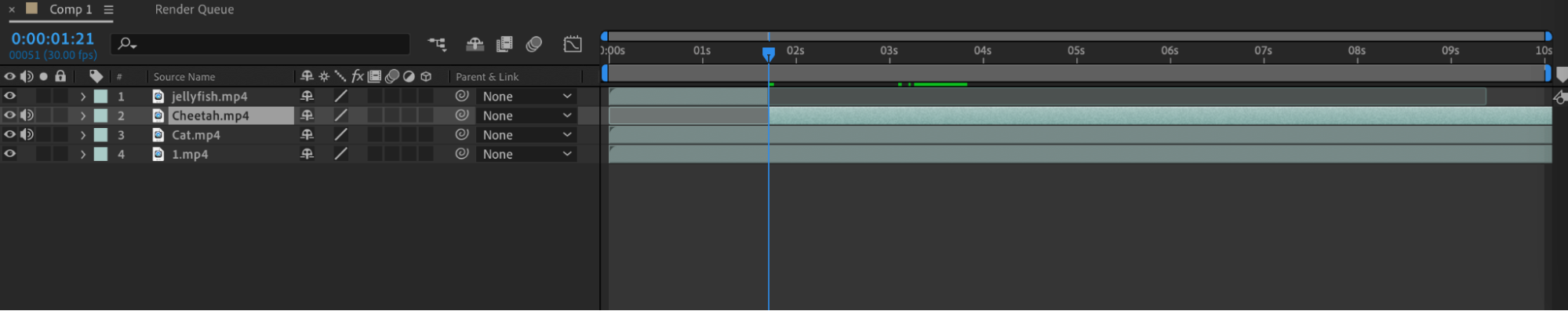Click the Quality switch column header icon
Image resolution: width=1568 pixels, height=311 pixels.
pyautogui.click(x=340, y=76)
